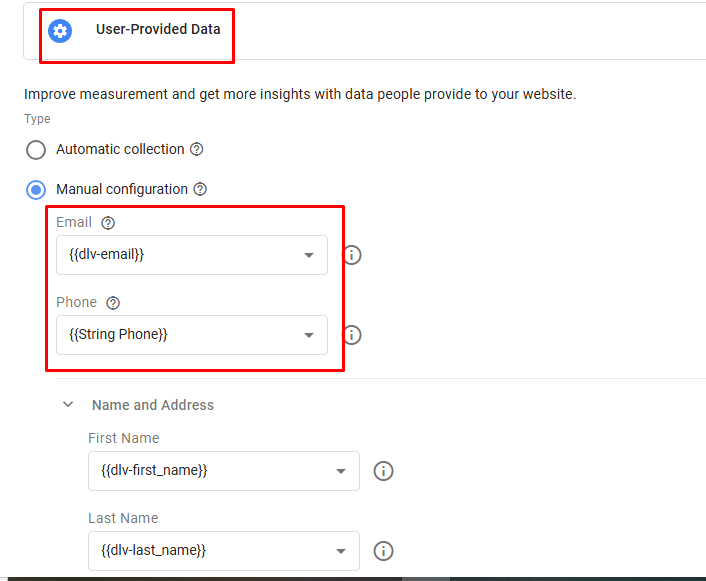Click the {{String Phone}} field value
This screenshot has width=706, height=581.
point(118,335)
